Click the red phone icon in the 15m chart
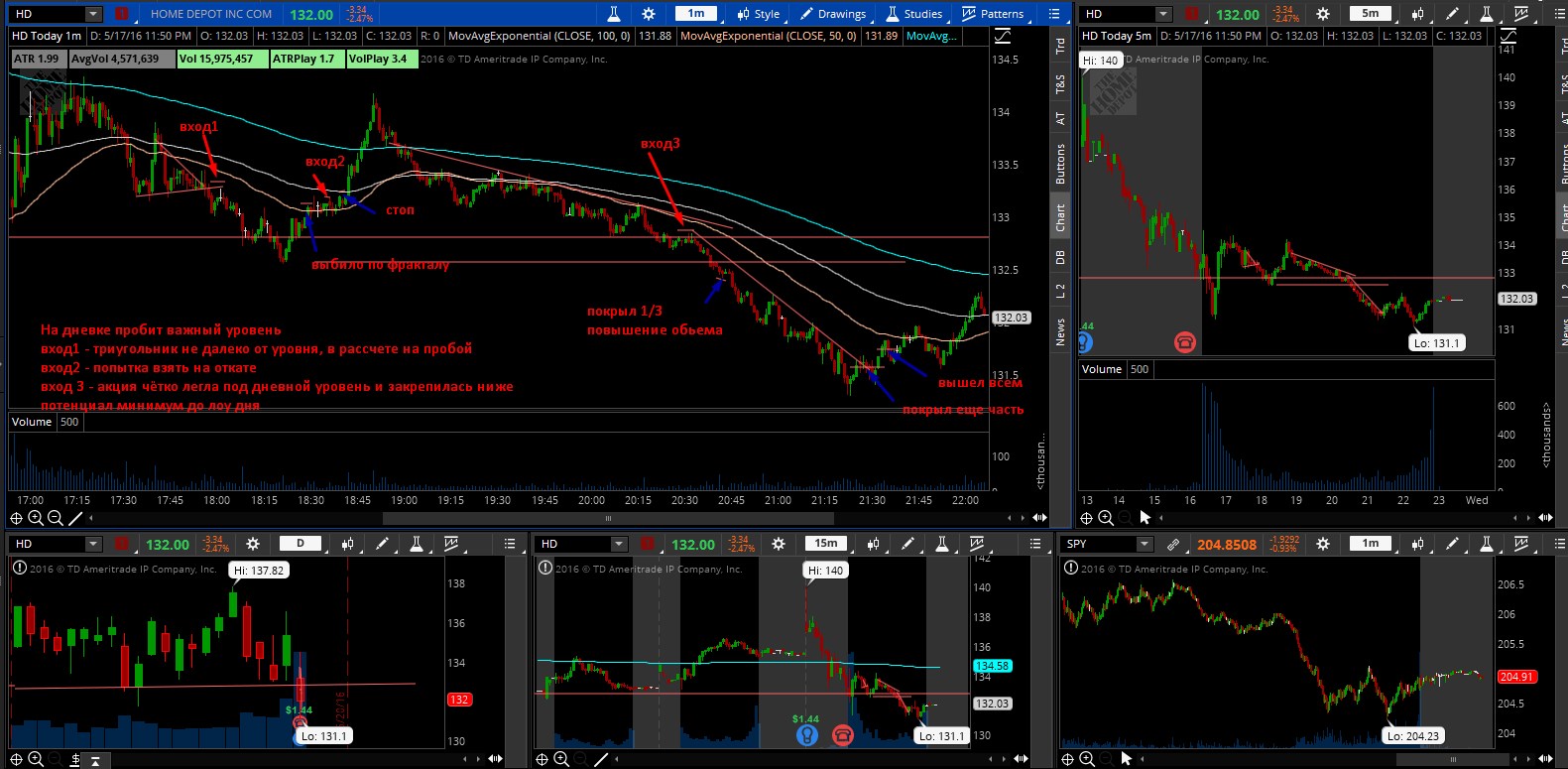 tap(842, 735)
